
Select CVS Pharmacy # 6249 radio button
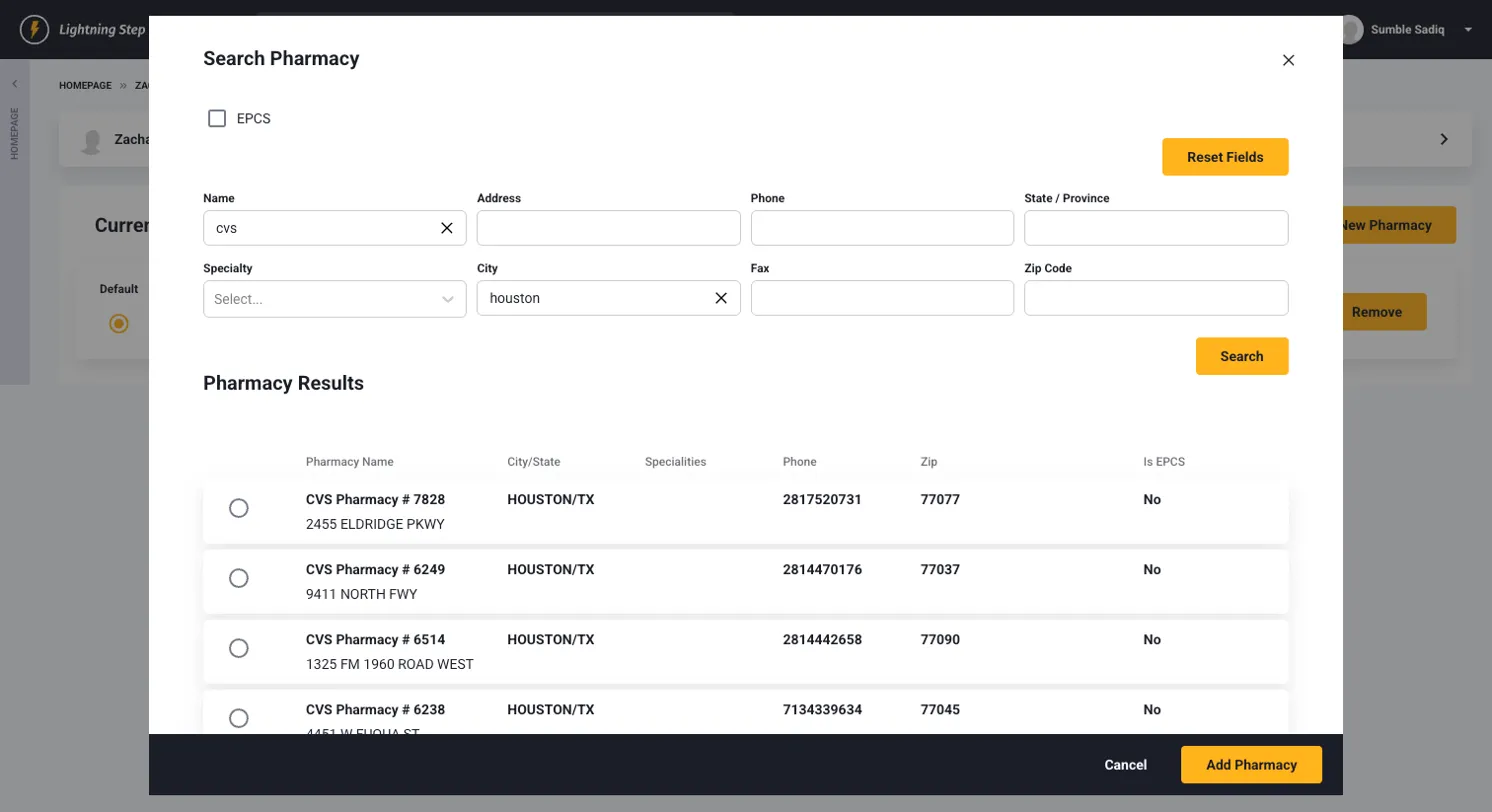239,578
